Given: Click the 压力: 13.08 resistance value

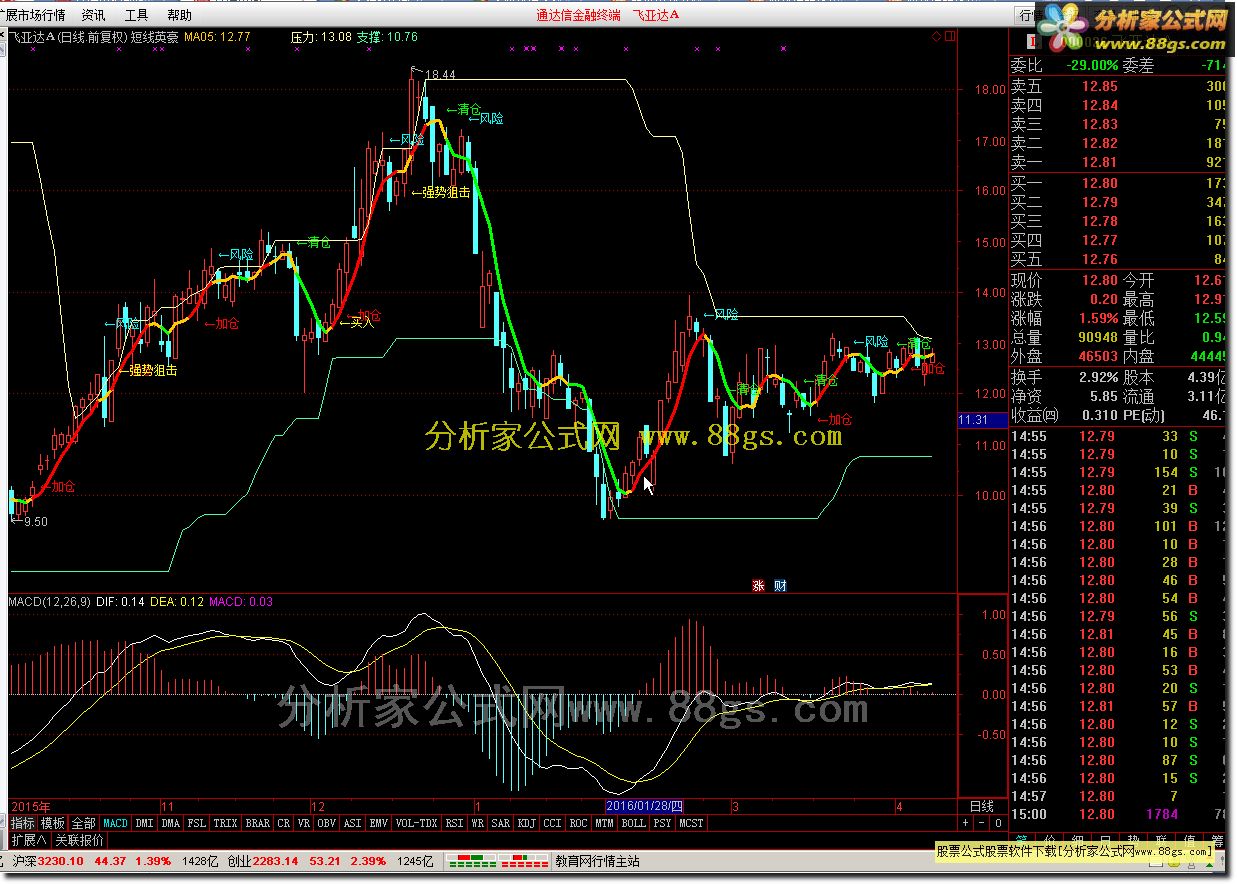Looking at the screenshot, I should coord(321,37).
